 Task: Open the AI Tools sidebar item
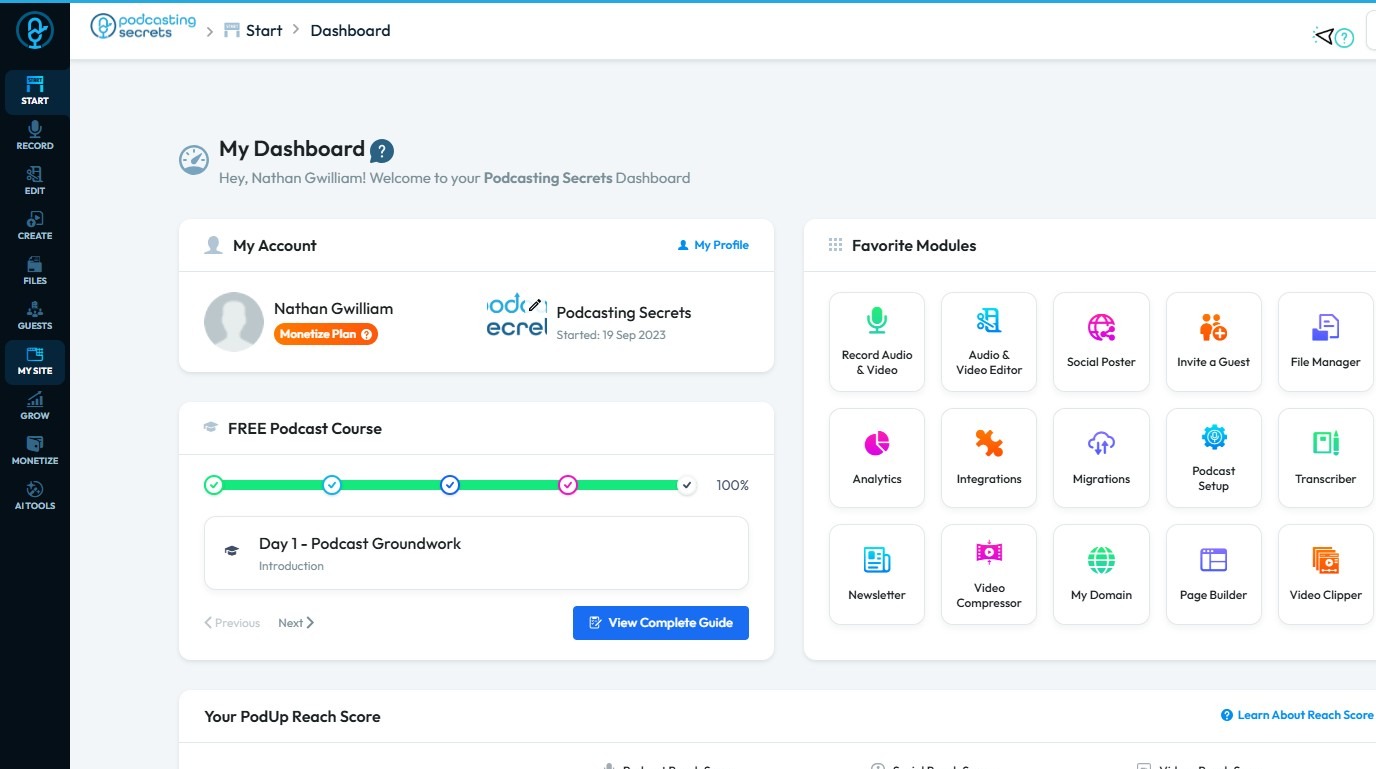coord(35,496)
